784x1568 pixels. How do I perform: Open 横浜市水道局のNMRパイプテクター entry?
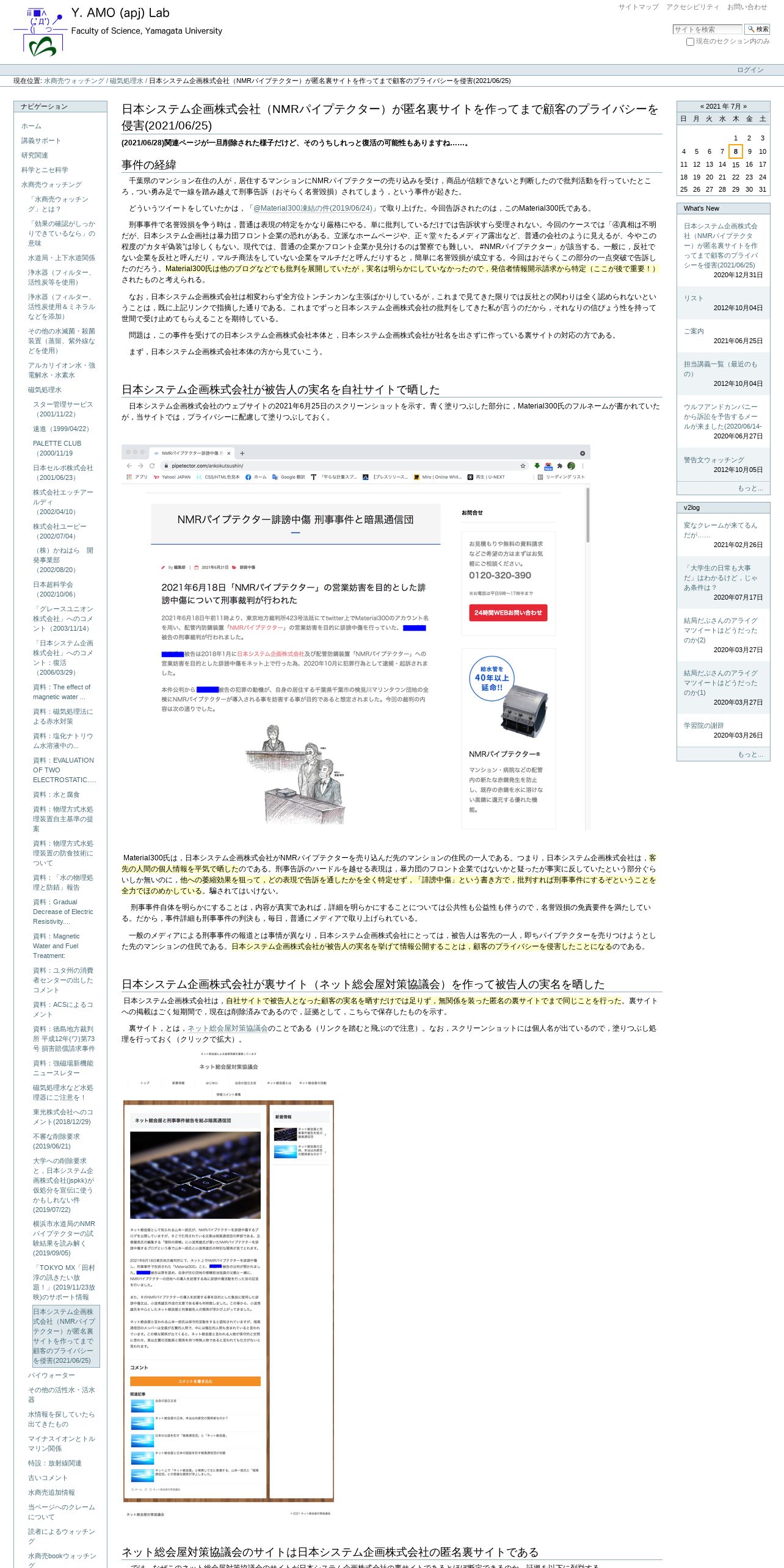pos(64,1239)
